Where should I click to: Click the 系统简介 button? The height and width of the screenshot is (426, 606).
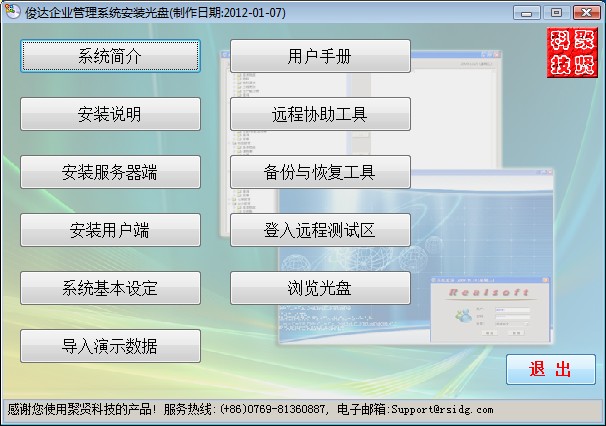pyautogui.click(x=110, y=56)
